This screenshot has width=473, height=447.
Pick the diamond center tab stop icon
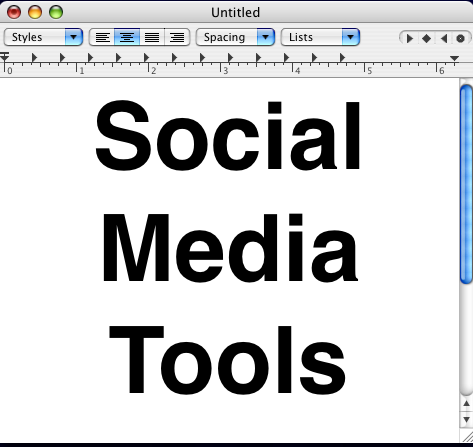click(426, 39)
